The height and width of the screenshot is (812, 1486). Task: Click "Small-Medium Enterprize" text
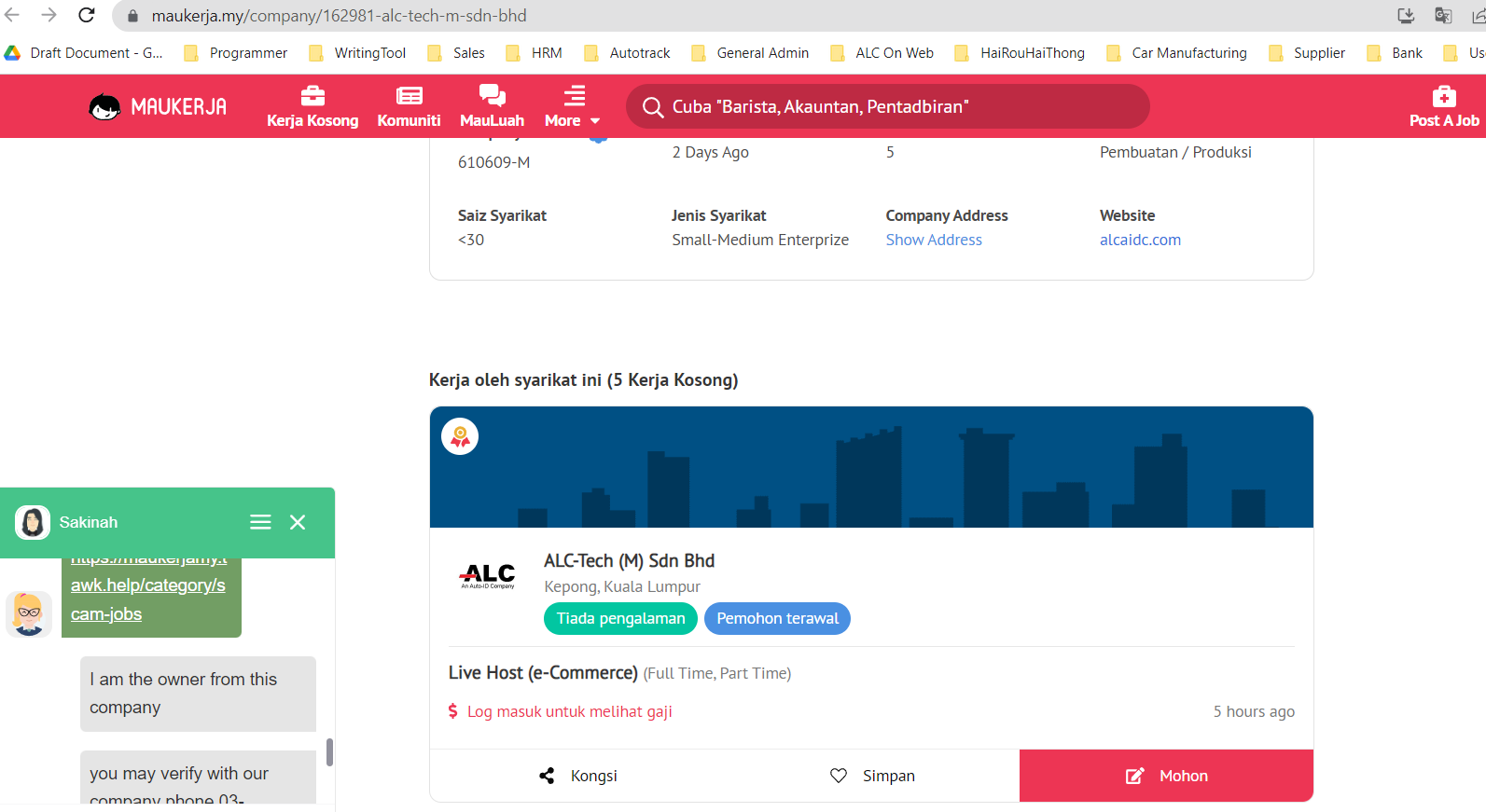coord(760,240)
